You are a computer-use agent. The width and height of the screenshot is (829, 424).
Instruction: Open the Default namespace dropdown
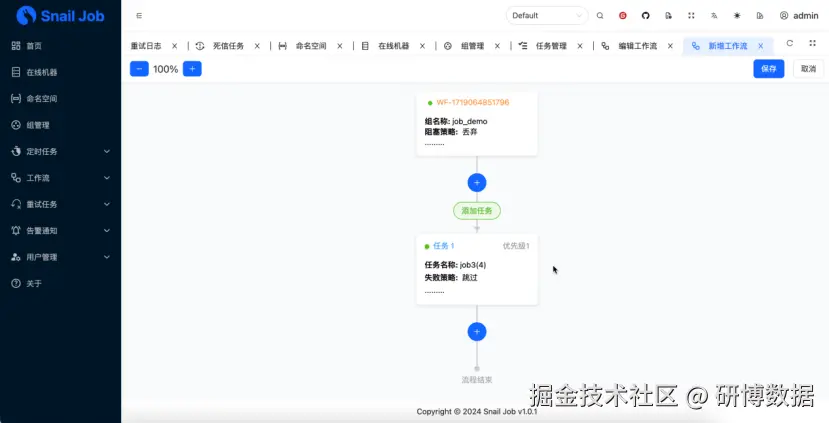547,15
